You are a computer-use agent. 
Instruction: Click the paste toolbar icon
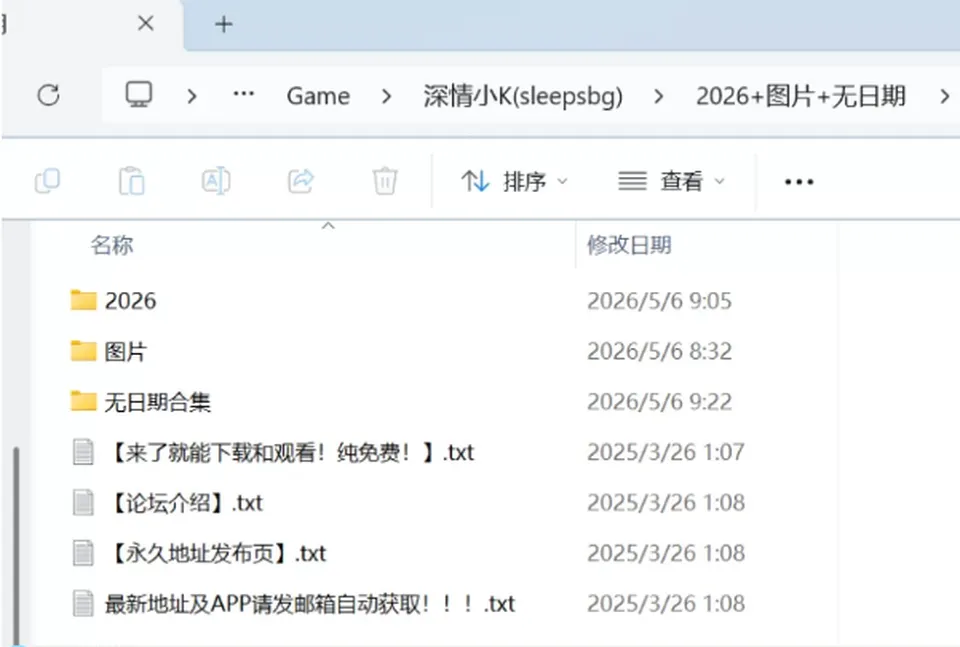(132, 181)
